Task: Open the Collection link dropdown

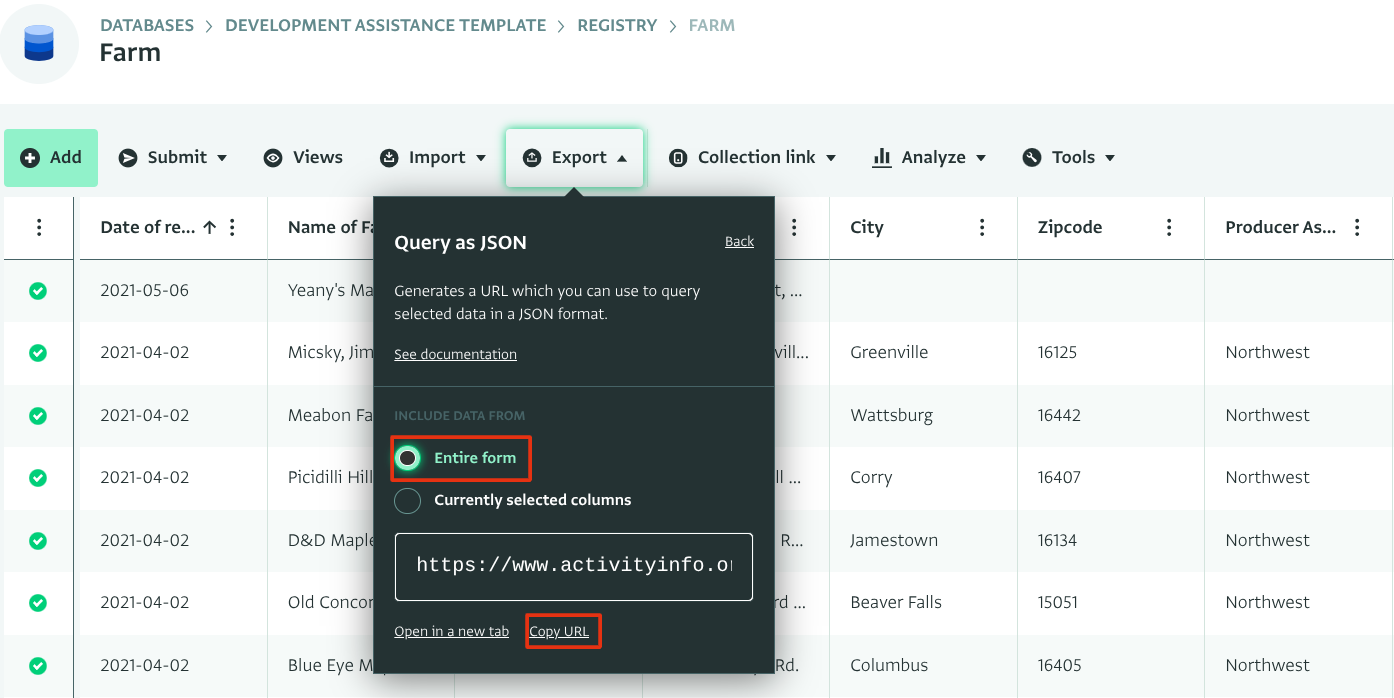Action: click(x=752, y=158)
